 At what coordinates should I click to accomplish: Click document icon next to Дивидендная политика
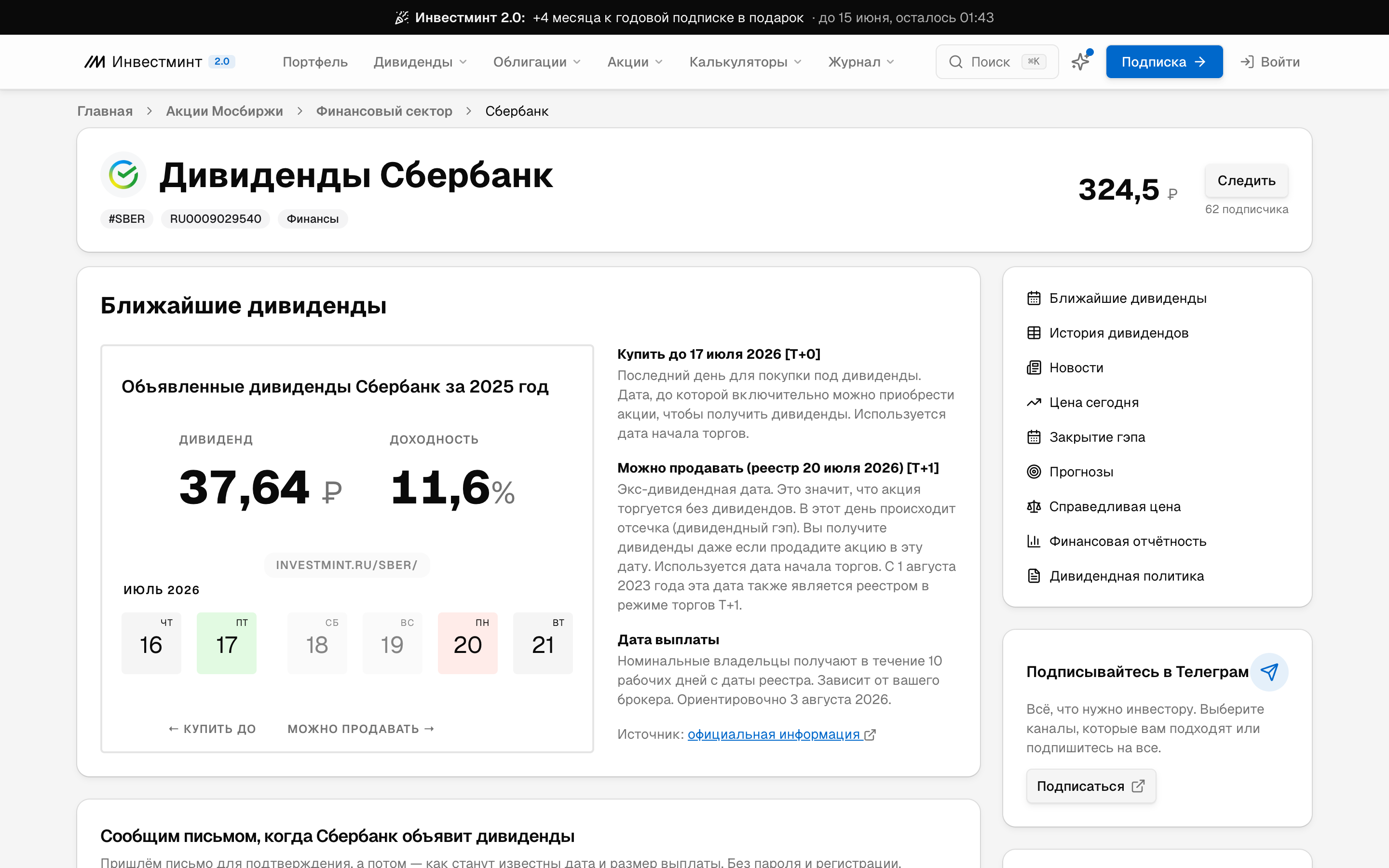point(1034,576)
